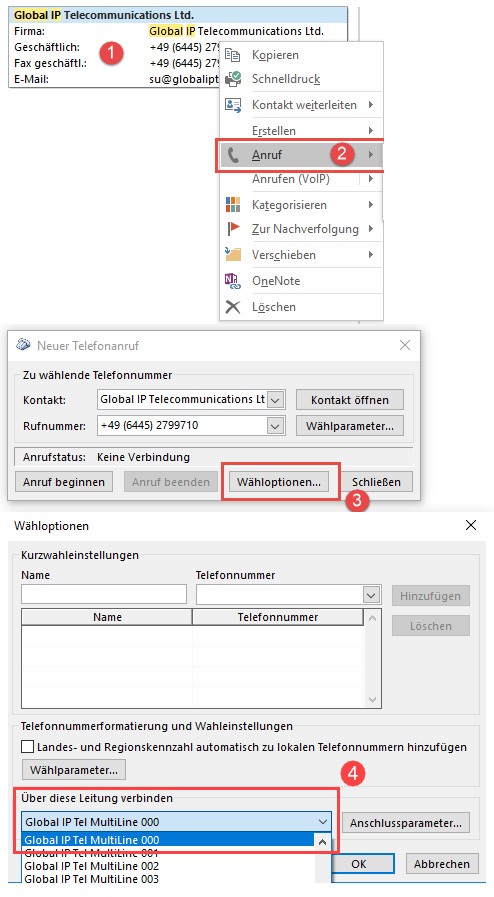Screen dimensions: 494x897
Task: Click the Anschlussparameter... button
Action: pos(406,823)
